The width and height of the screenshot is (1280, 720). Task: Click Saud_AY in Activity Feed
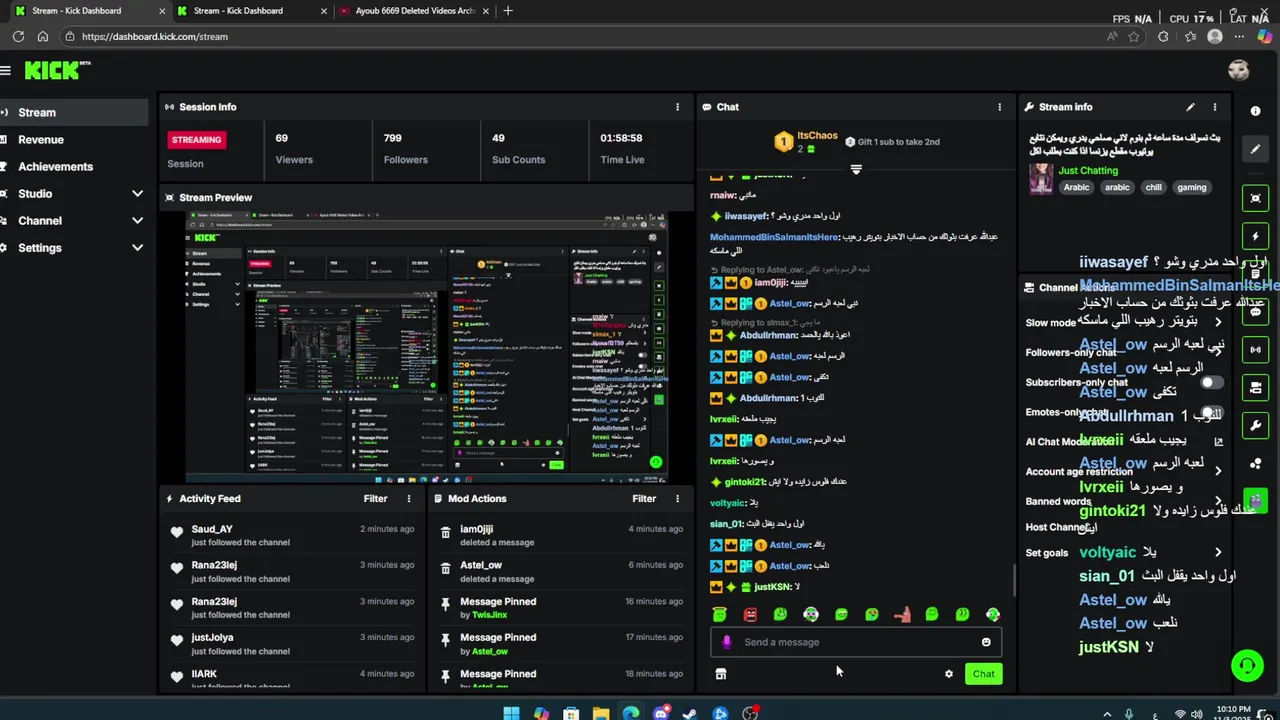point(212,530)
